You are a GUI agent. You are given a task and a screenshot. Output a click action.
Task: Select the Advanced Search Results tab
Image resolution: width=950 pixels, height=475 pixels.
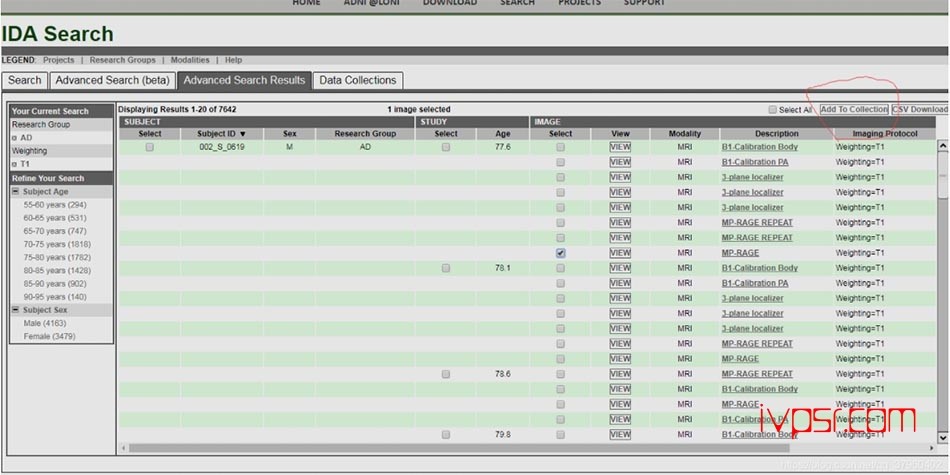tap(245, 81)
